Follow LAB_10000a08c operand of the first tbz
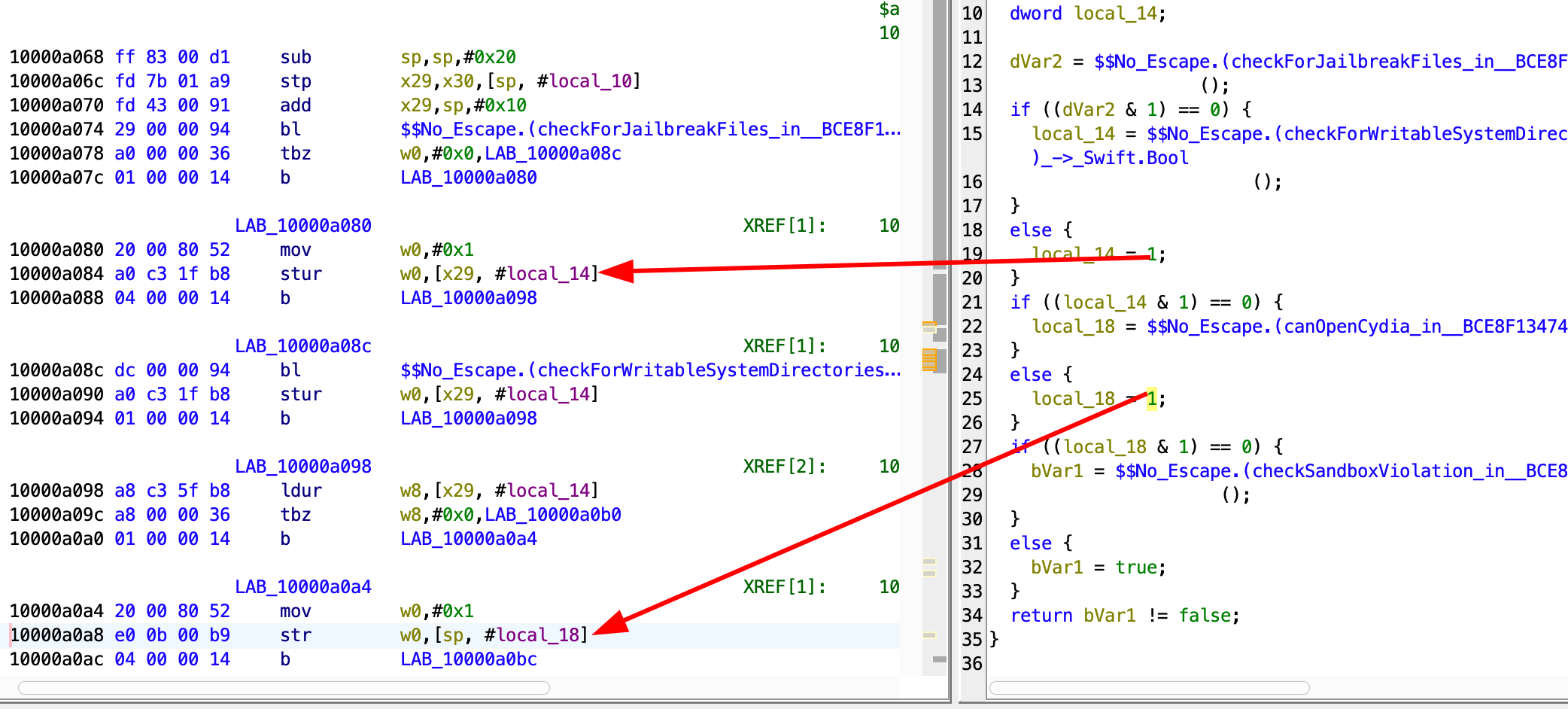 tap(553, 154)
